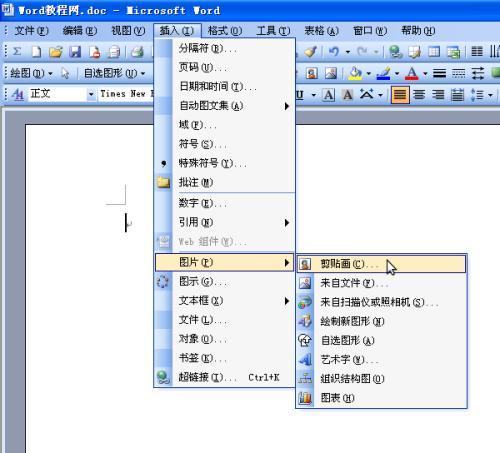Screen dimensions: 500x453
Task: Select 符号(S) Symbol menu item
Action: click(224, 144)
